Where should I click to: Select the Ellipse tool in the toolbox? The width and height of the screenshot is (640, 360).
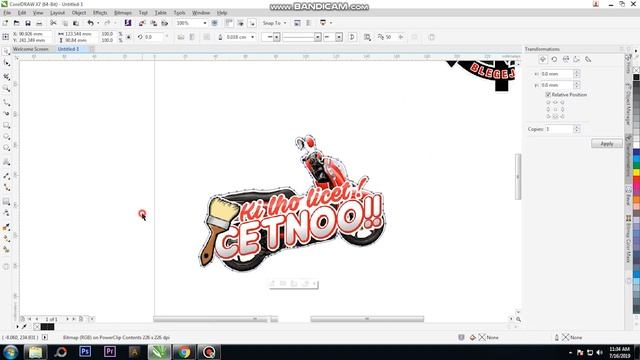point(6,137)
